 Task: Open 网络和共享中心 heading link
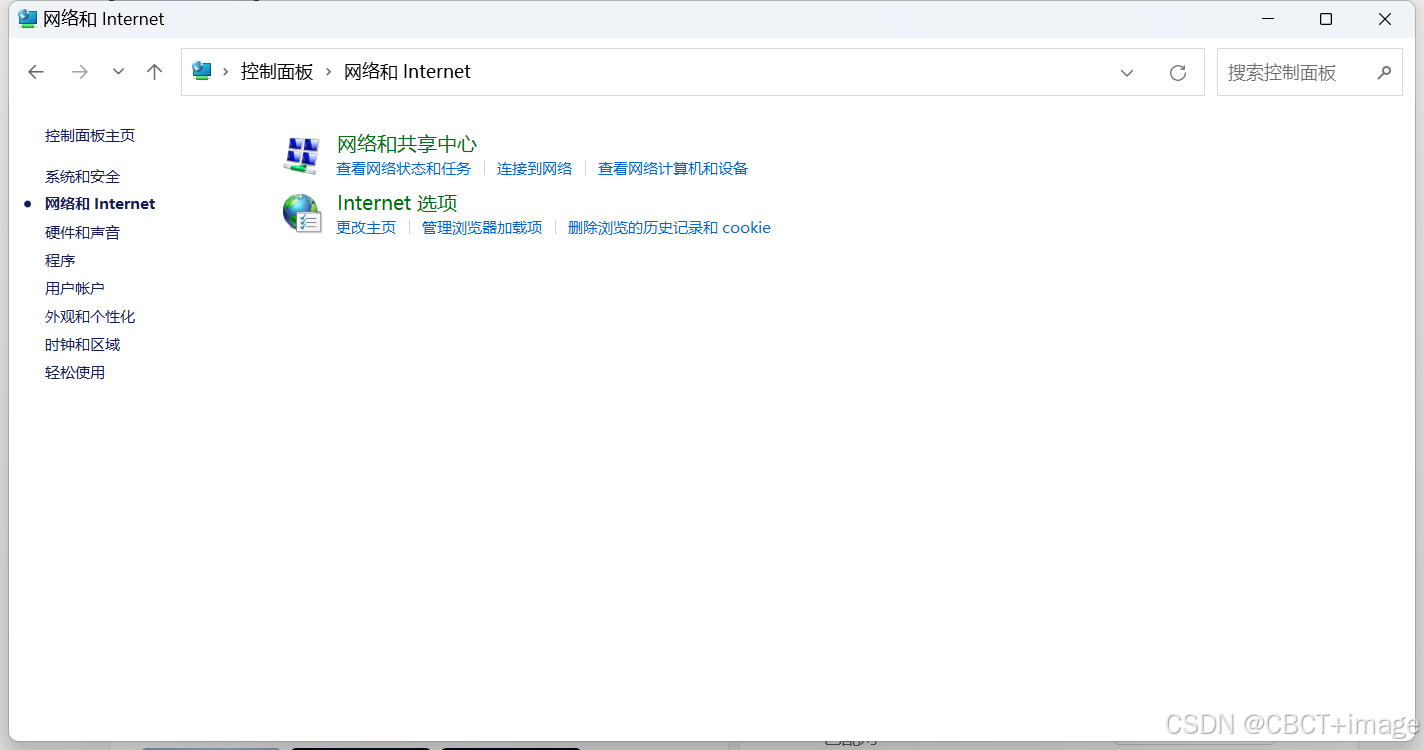[x=407, y=144]
